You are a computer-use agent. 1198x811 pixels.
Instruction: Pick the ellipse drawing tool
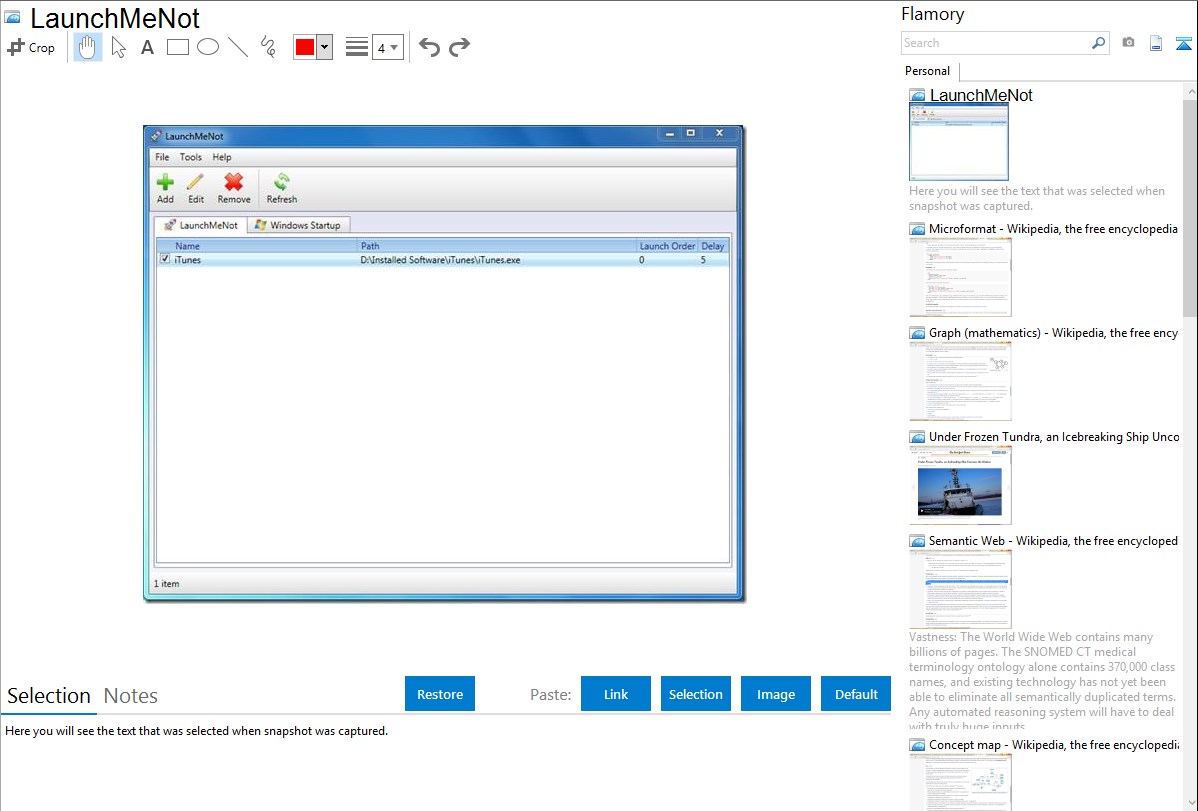pos(208,47)
